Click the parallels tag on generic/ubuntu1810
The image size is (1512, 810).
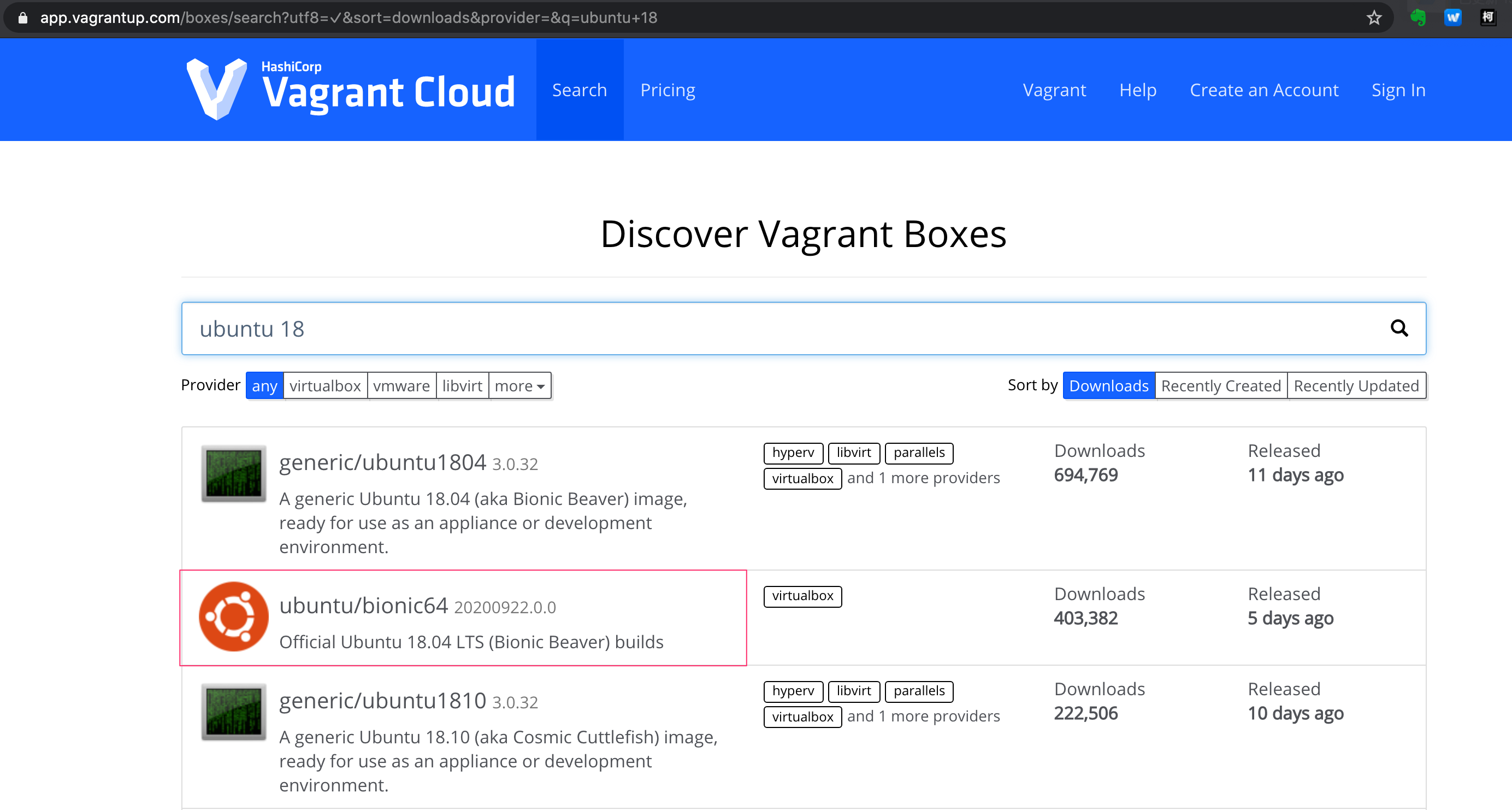[919, 691]
